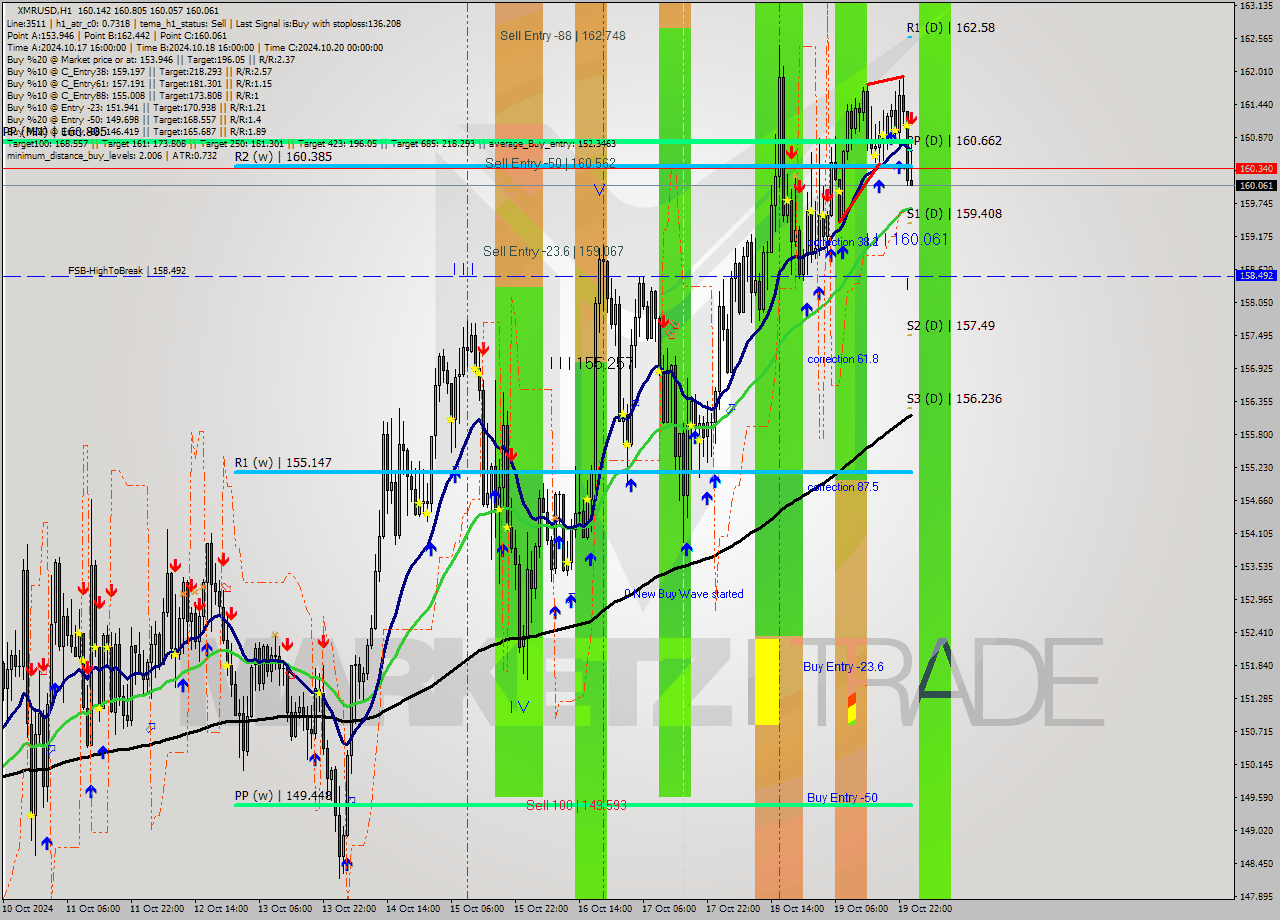Click the '16 Oct 14:00' time axis label
The height and width of the screenshot is (920, 1280).
click(607, 909)
